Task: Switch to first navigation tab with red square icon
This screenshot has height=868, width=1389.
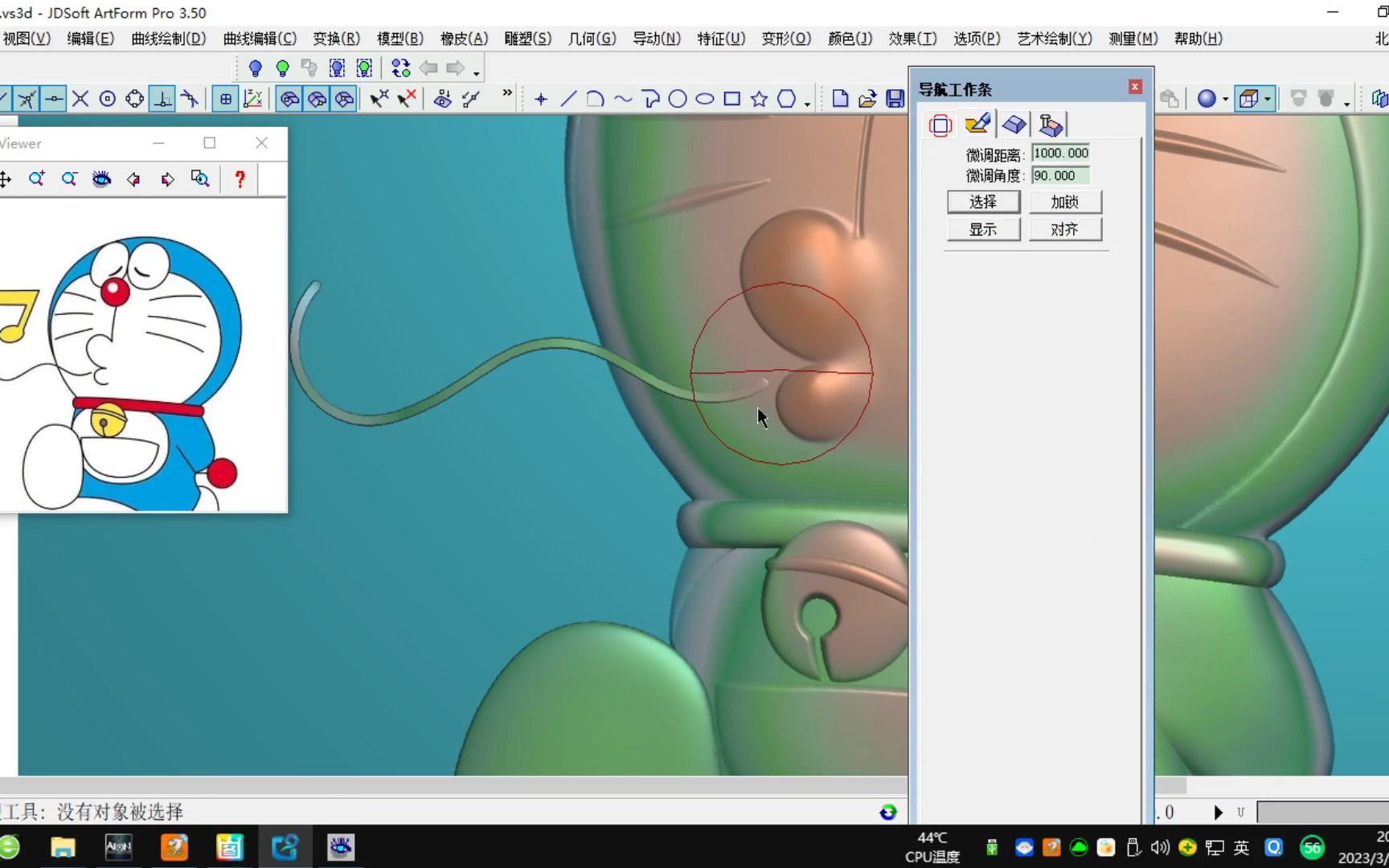Action: [940, 125]
